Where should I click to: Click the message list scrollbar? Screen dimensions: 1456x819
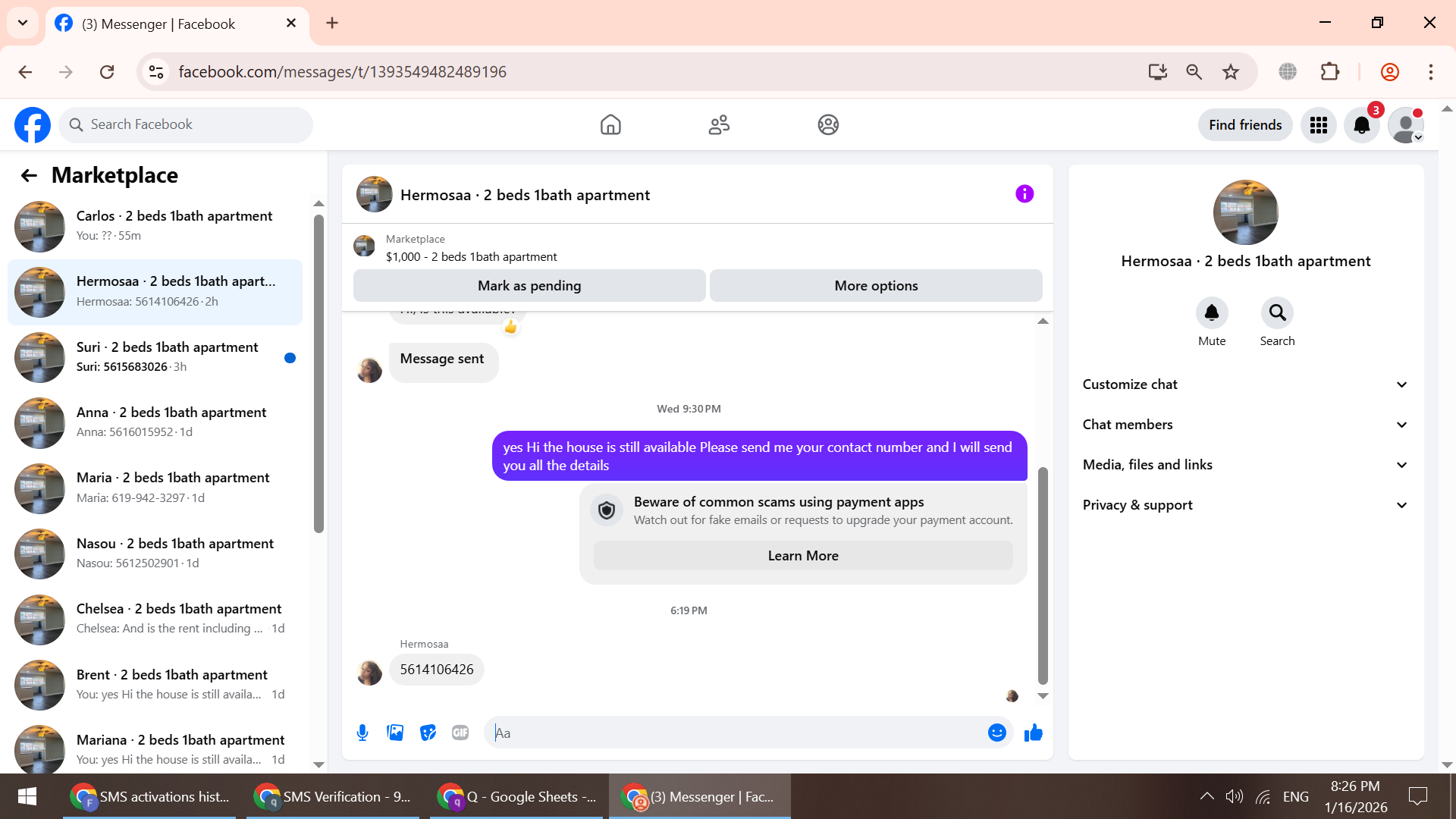click(x=1043, y=576)
